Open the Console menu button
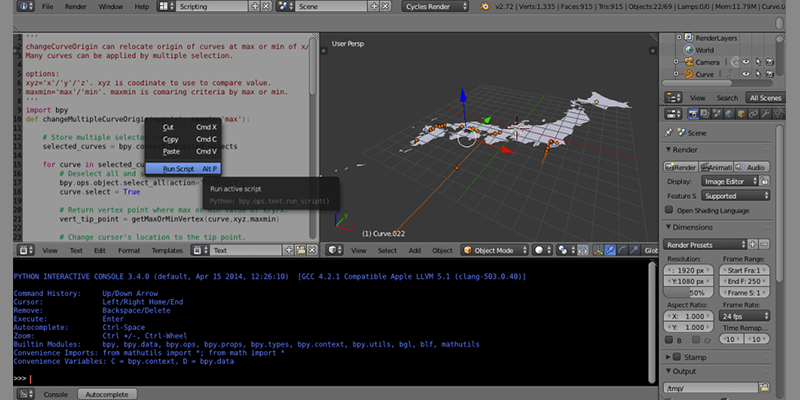The height and width of the screenshot is (400, 800). click(x=56, y=394)
